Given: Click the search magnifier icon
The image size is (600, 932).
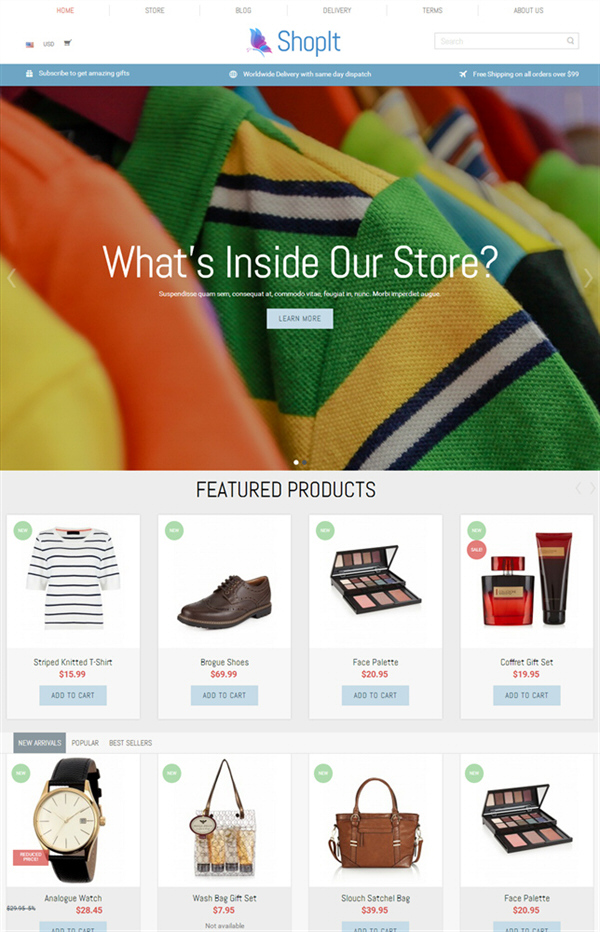Looking at the screenshot, I should 570,41.
